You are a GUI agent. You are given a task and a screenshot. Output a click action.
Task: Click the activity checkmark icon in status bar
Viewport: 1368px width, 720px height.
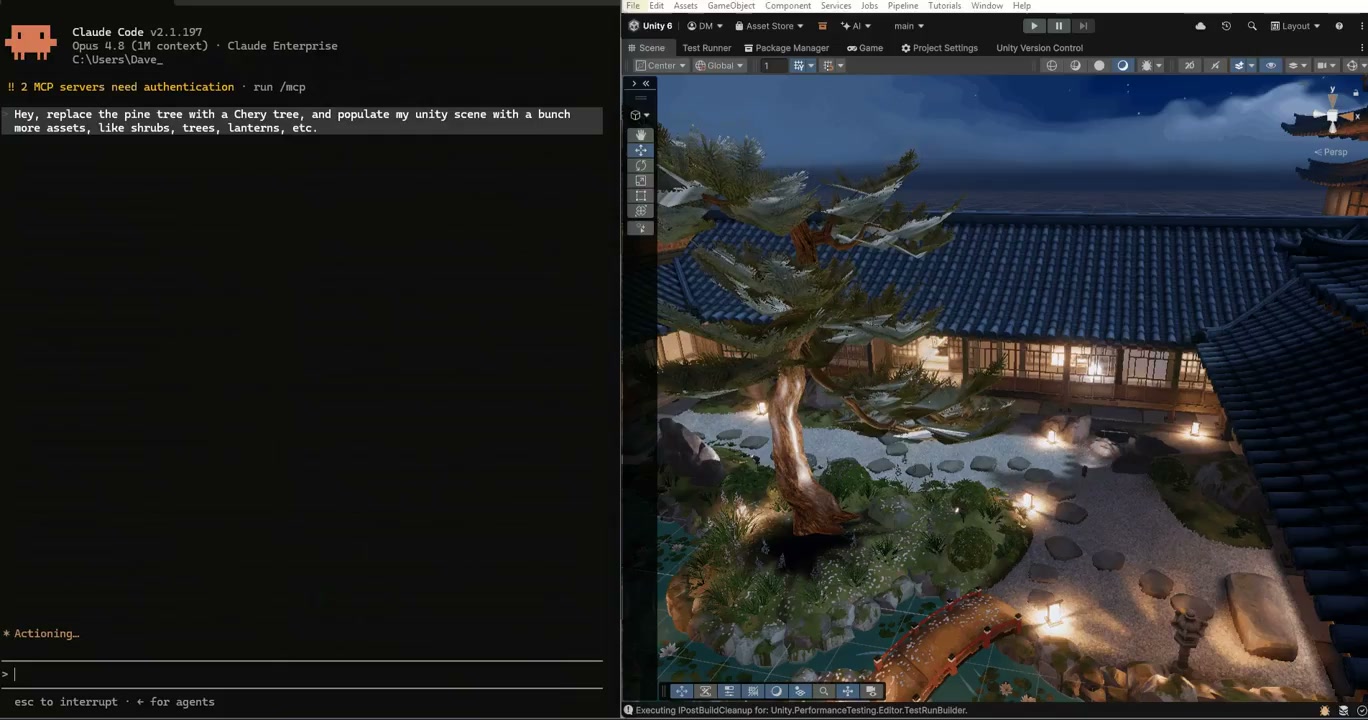(1361, 711)
